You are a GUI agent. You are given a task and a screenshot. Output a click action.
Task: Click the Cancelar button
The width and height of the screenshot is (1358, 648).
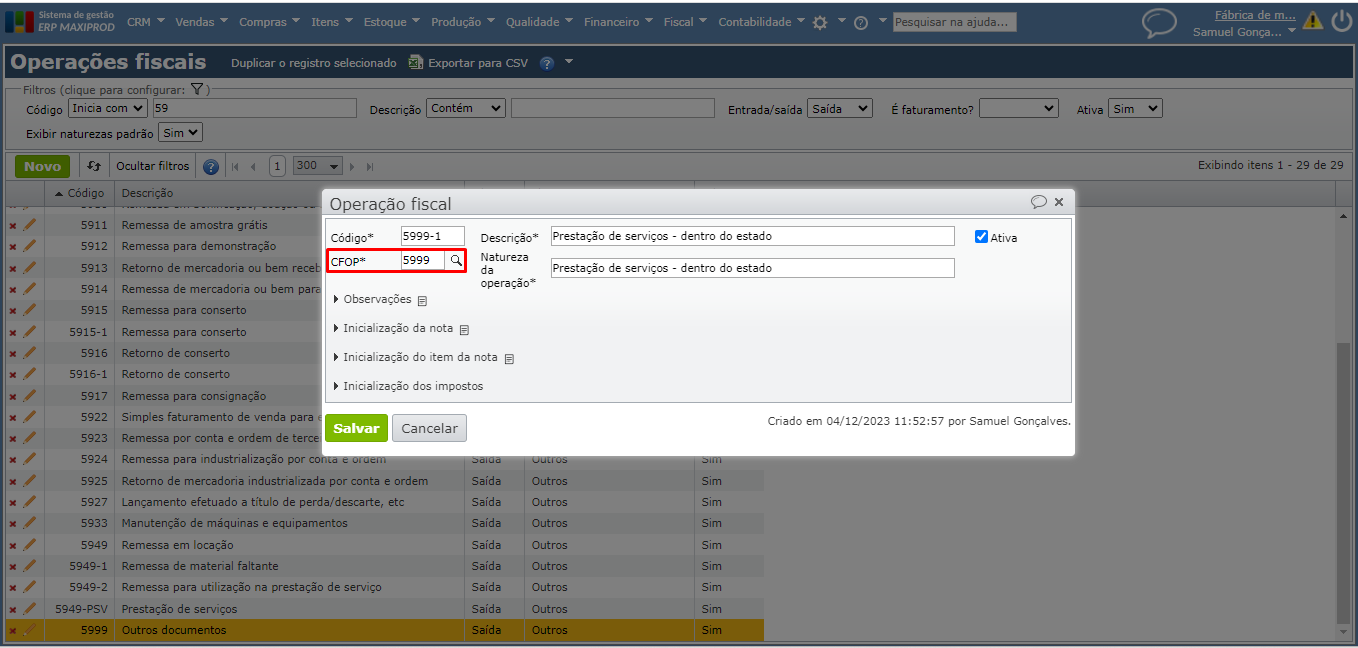click(429, 428)
